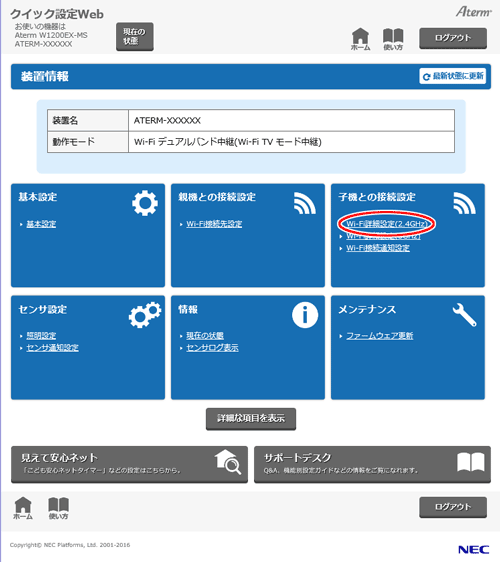Open the 使い方 book icon in the footer
Viewport: 500px width, 562px height.
(x=58, y=508)
